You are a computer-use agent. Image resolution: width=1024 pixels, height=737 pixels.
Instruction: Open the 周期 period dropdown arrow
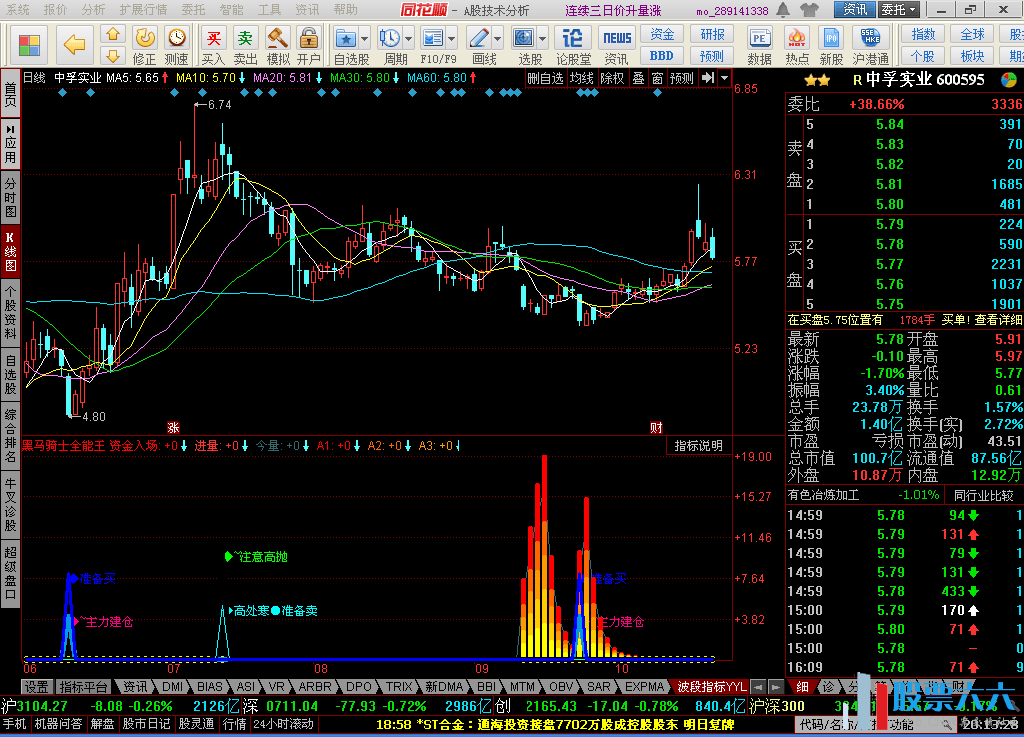point(409,39)
